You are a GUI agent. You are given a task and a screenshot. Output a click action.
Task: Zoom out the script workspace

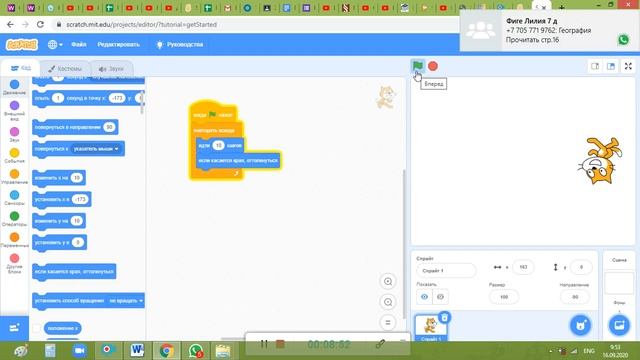388,302
